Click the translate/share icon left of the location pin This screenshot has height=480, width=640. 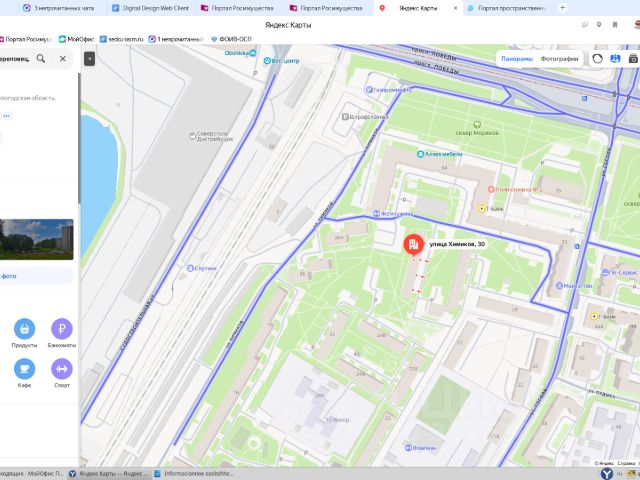[x=584, y=25]
